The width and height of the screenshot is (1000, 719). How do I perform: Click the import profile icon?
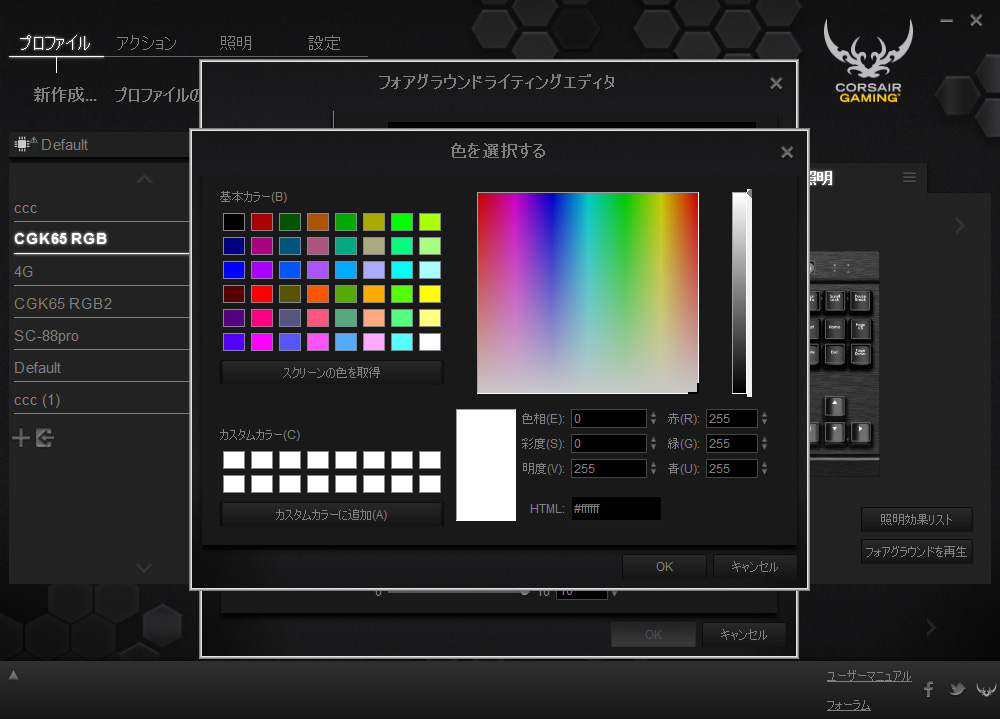coord(45,438)
